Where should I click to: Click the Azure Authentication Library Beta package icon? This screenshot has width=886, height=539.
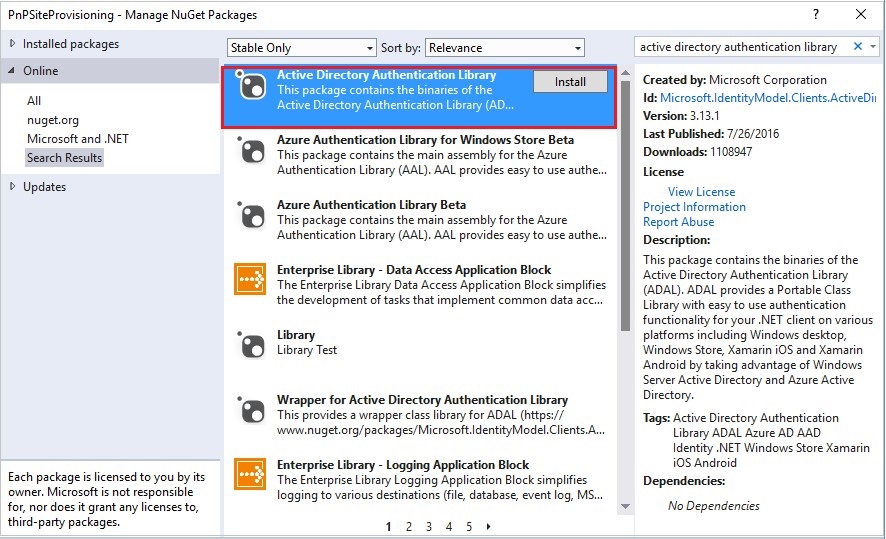coord(251,215)
